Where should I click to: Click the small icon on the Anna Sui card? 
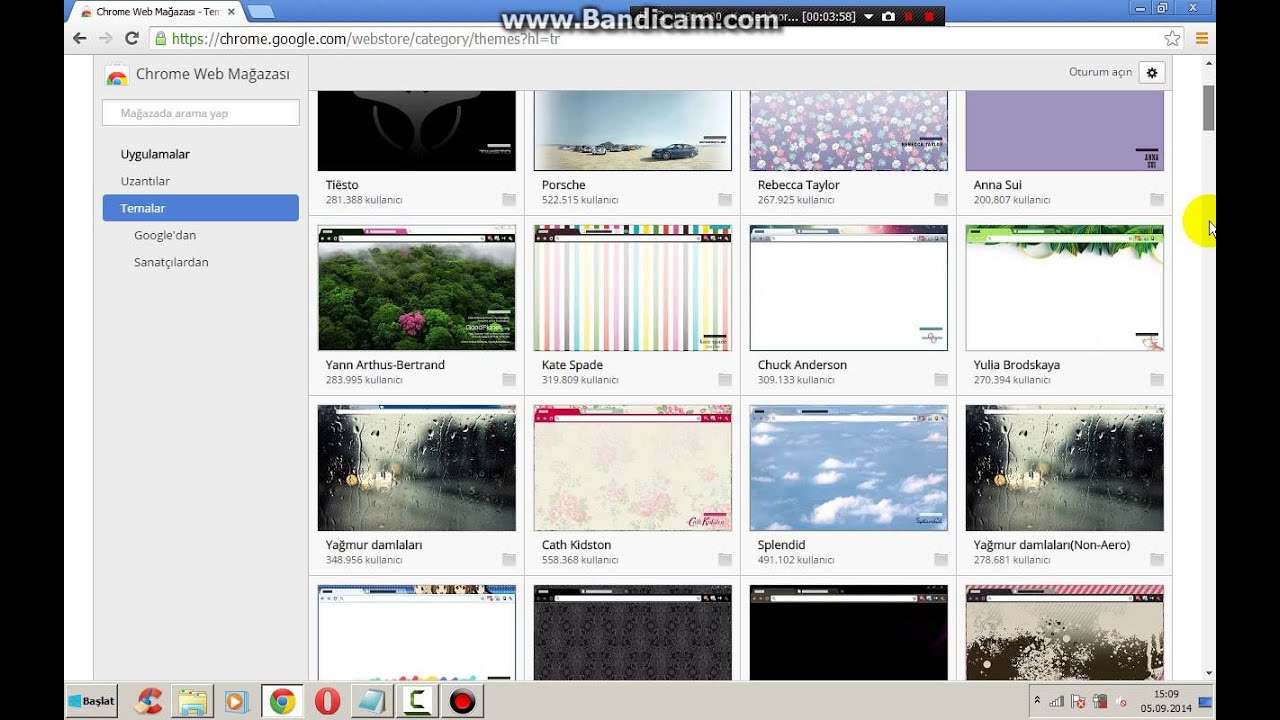point(1157,200)
